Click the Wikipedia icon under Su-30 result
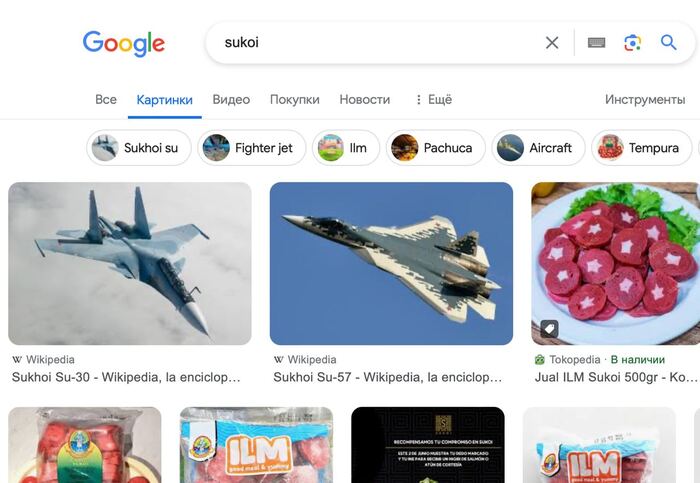This screenshot has height=483, width=700. click(17, 359)
